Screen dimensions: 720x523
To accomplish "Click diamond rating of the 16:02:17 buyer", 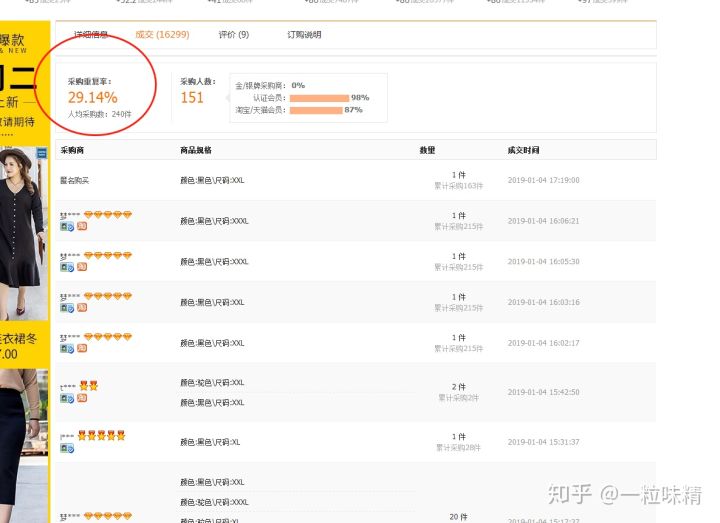I will click(x=107, y=337).
